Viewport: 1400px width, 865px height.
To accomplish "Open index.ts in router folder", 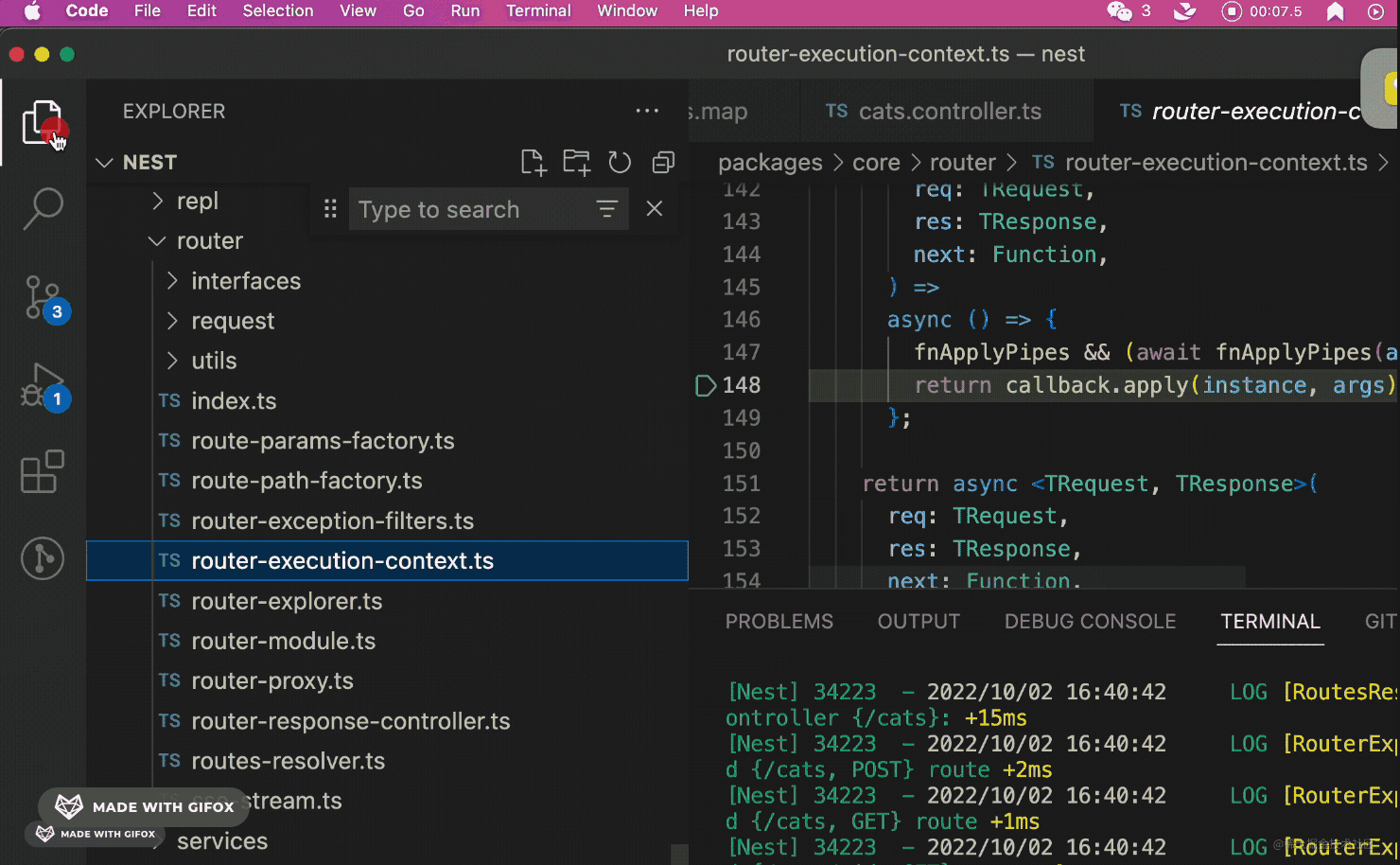I will [x=234, y=400].
